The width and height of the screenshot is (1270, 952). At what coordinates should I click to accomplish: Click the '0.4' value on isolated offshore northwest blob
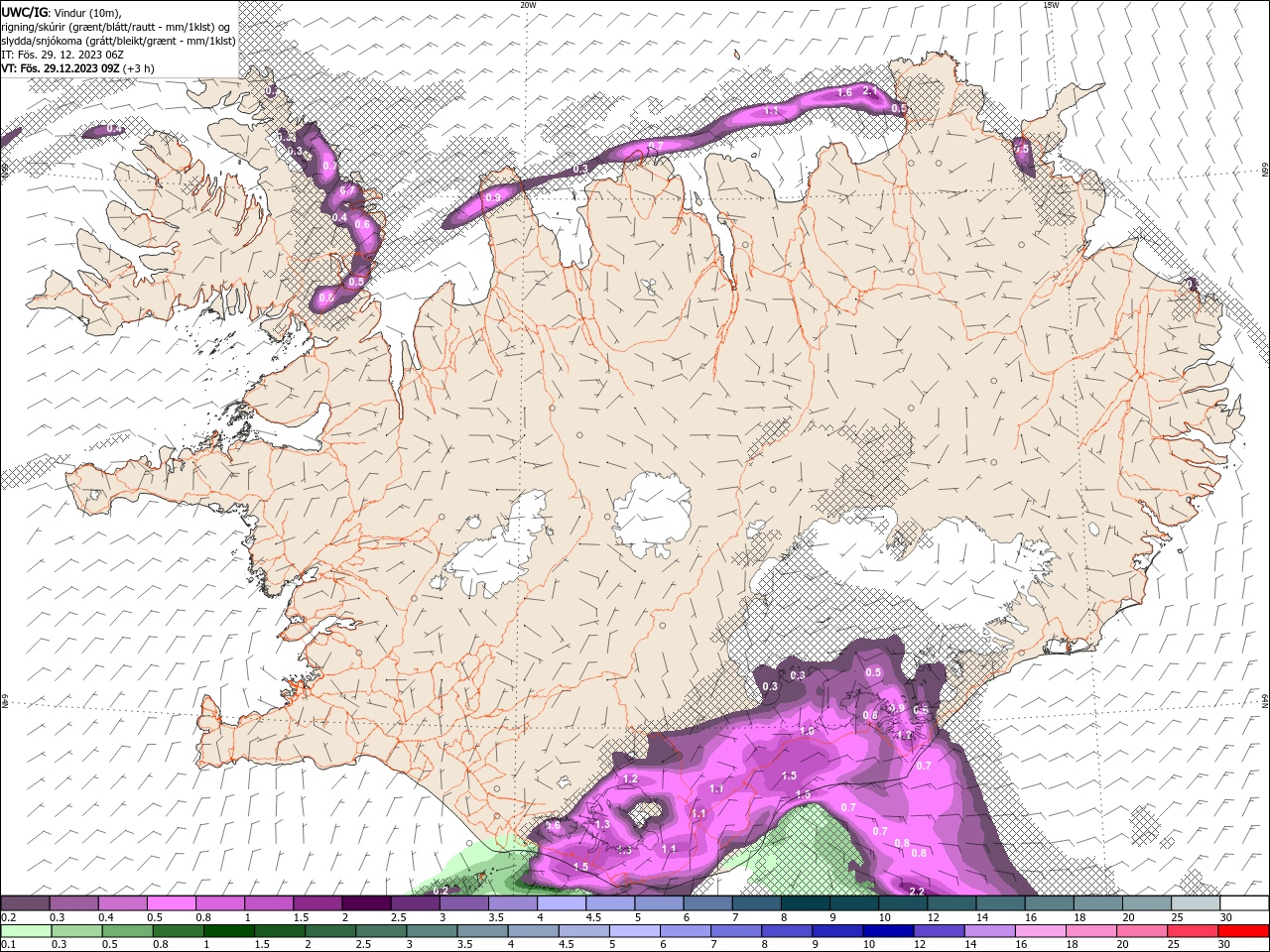pos(114,129)
